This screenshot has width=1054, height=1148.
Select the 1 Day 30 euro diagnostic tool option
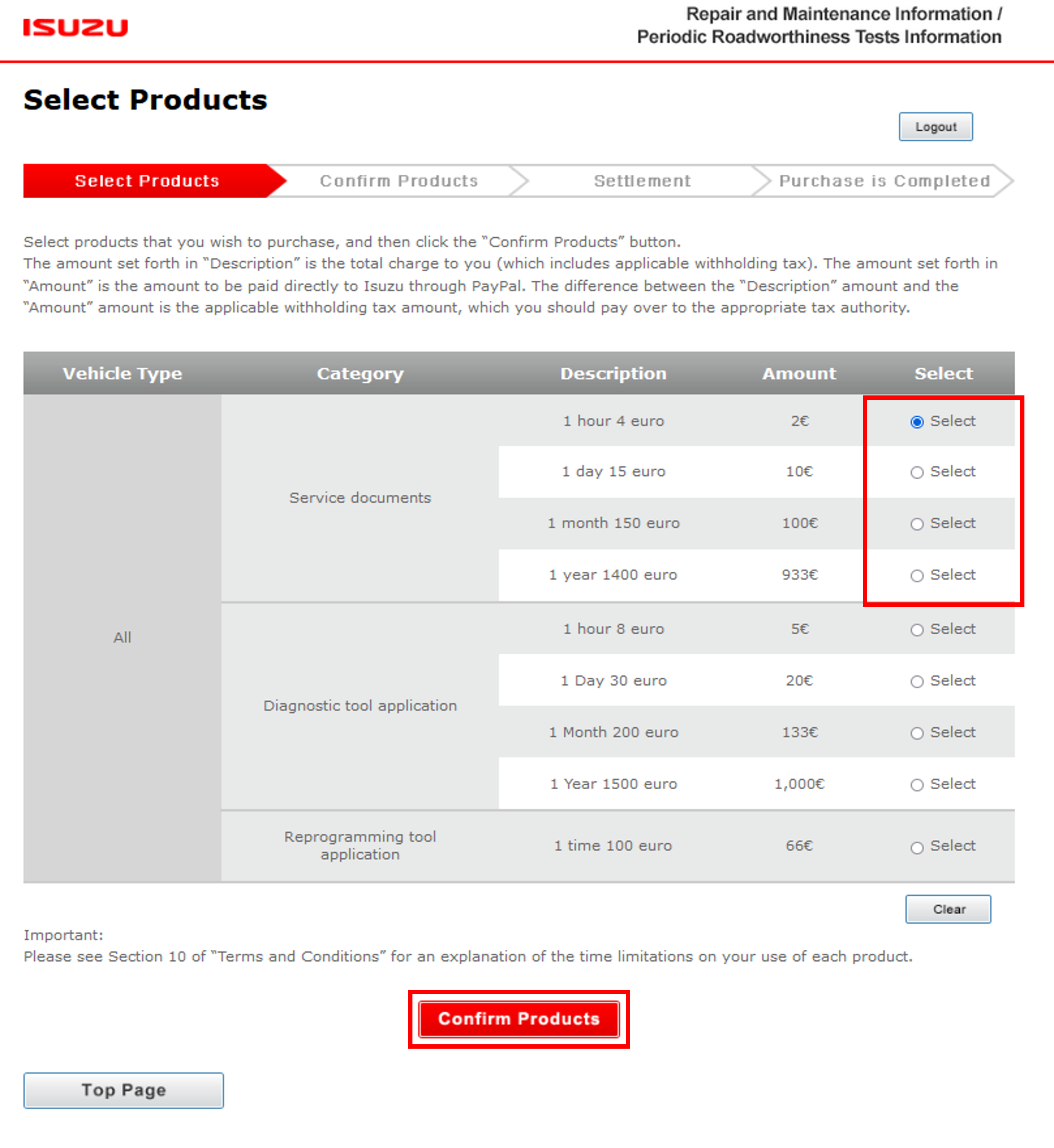(x=916, y=681)
